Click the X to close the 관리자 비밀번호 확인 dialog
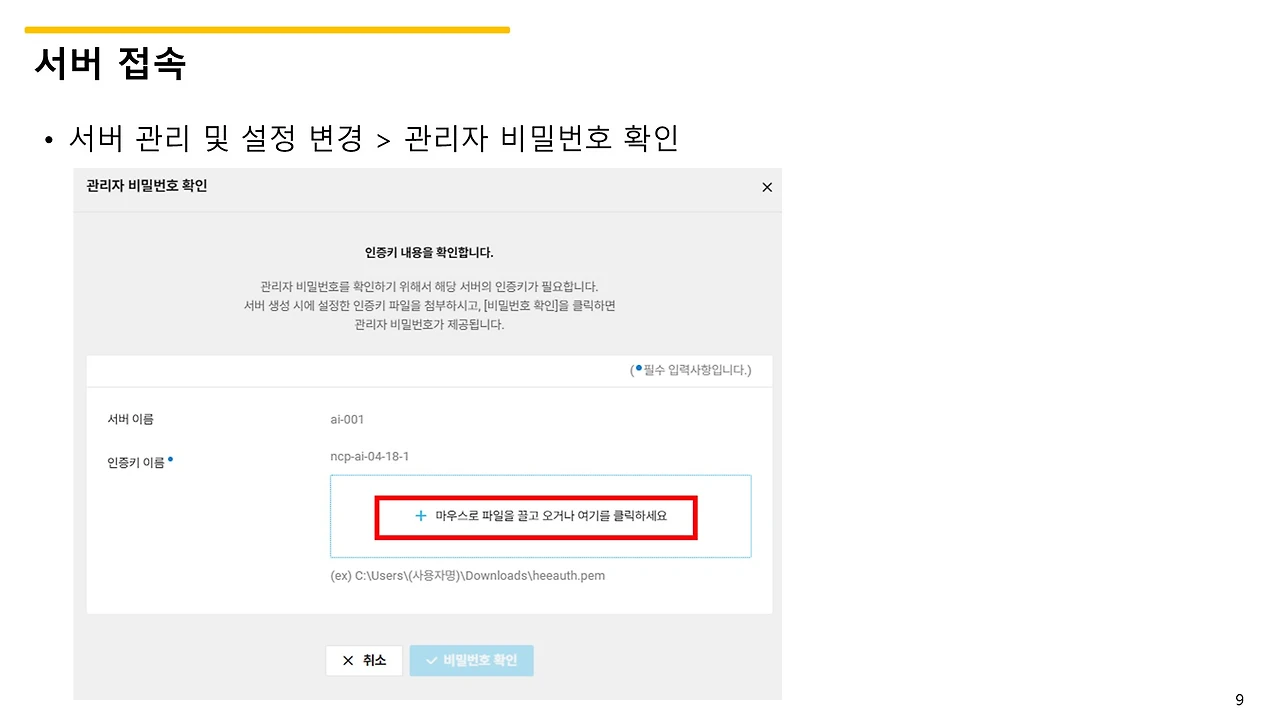Viewport: 1280px width, 720px height. [767, 187]
